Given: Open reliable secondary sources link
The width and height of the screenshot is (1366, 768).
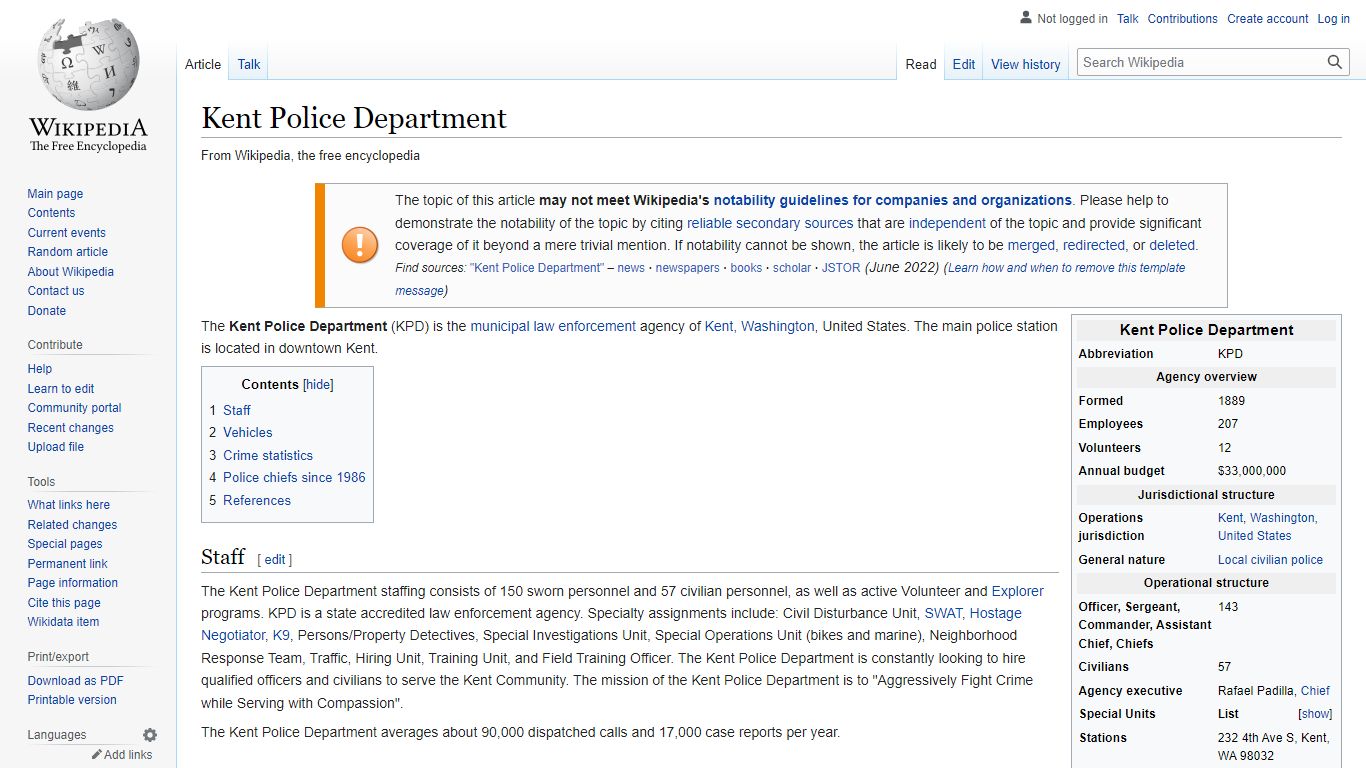Looking at the screenshot, I should click(x=770, y=223).
